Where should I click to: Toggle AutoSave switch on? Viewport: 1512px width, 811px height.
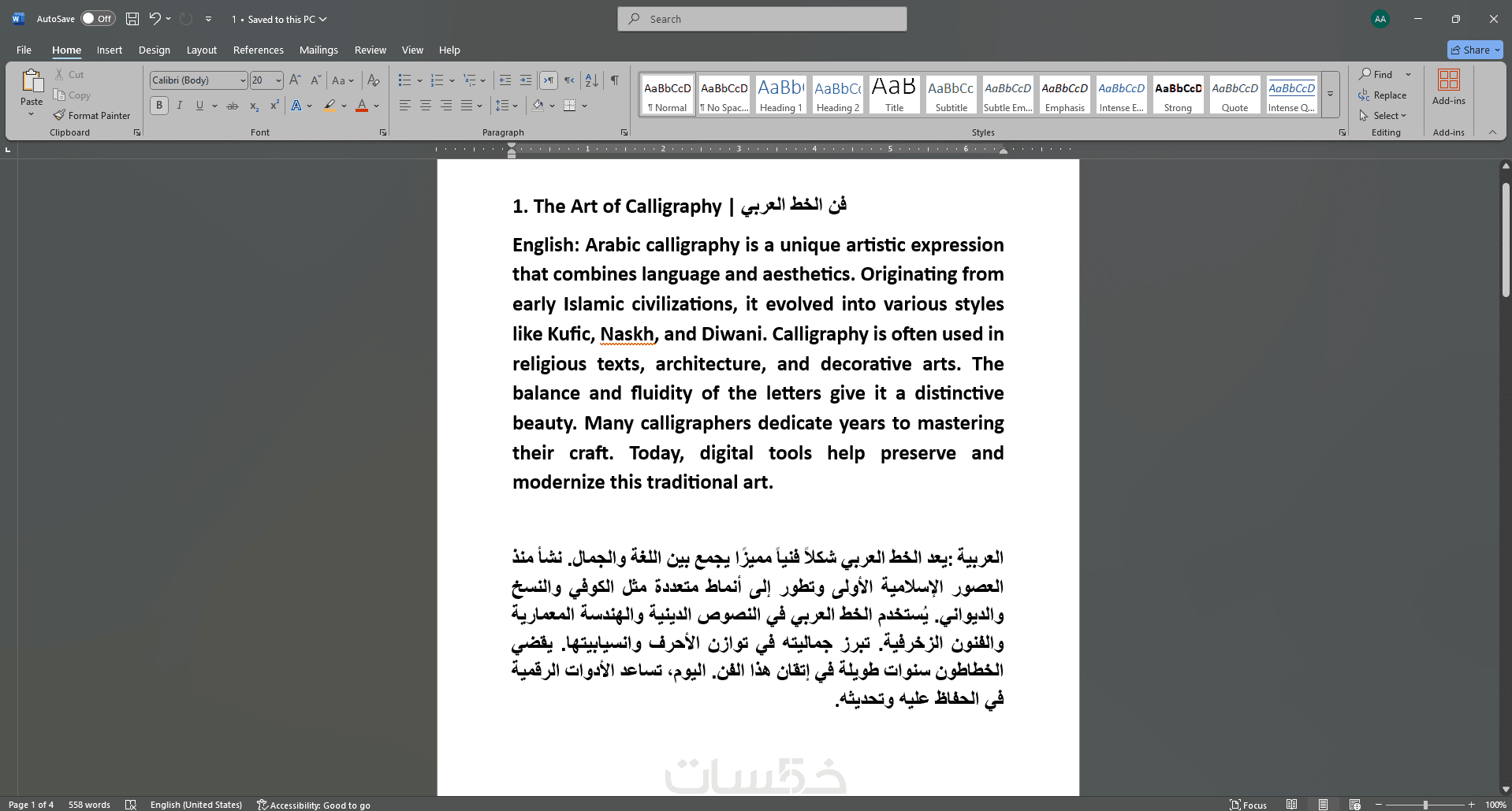tap(98, 19)
